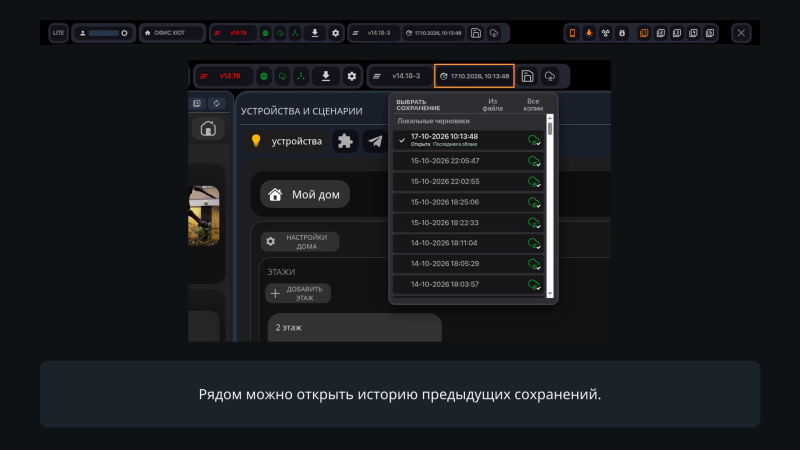Switch to layer 1 stacked icon
This screenshot has height=450, width=800.
tap(644, 33)
